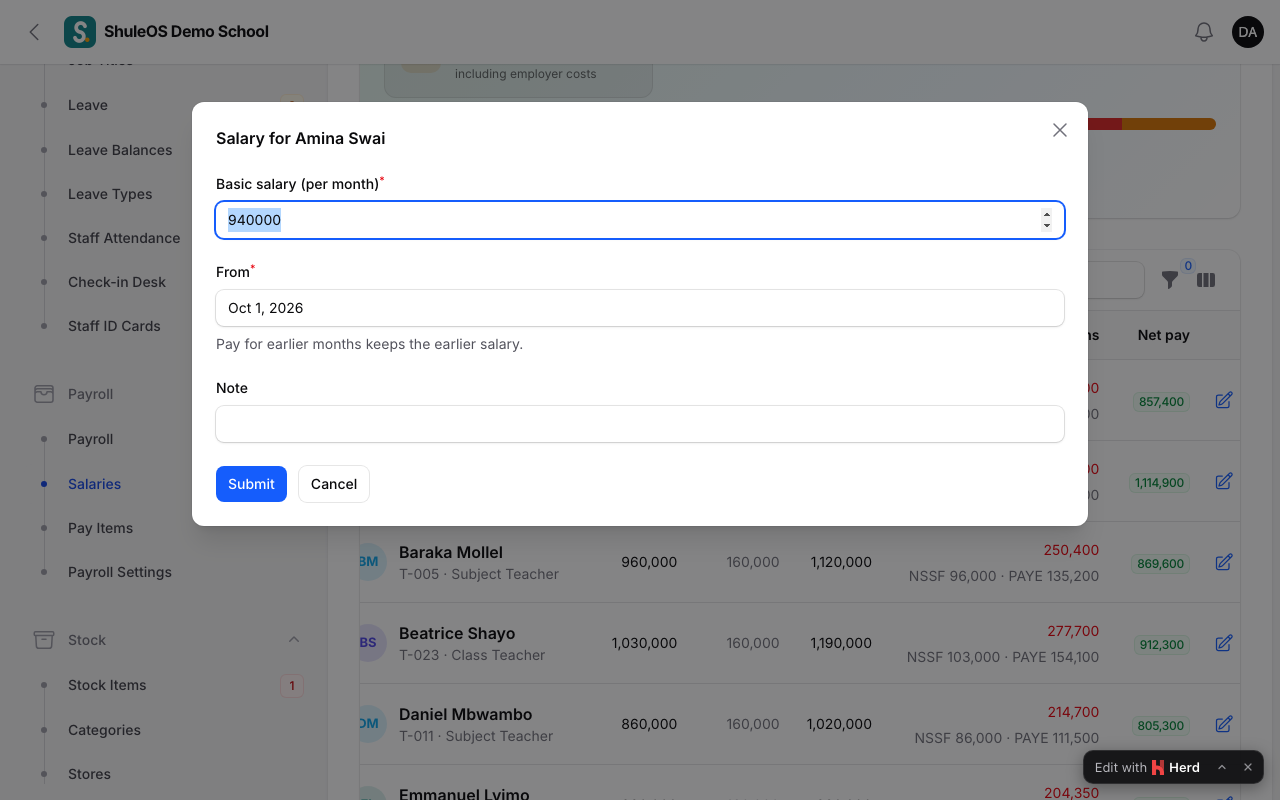Open Payroll Settings
The width and height of the screenshot is (1280, 800).
point(120,572)
